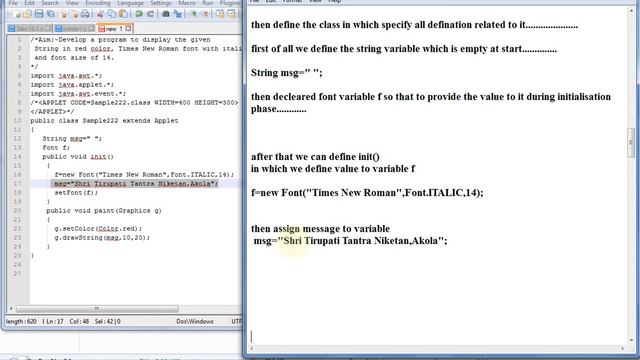Image resolution: width=640 pixels, height=360 pixels.
Task: Click Notepad line 'after that we can define init()'
Action: click(x=315, y=157)
